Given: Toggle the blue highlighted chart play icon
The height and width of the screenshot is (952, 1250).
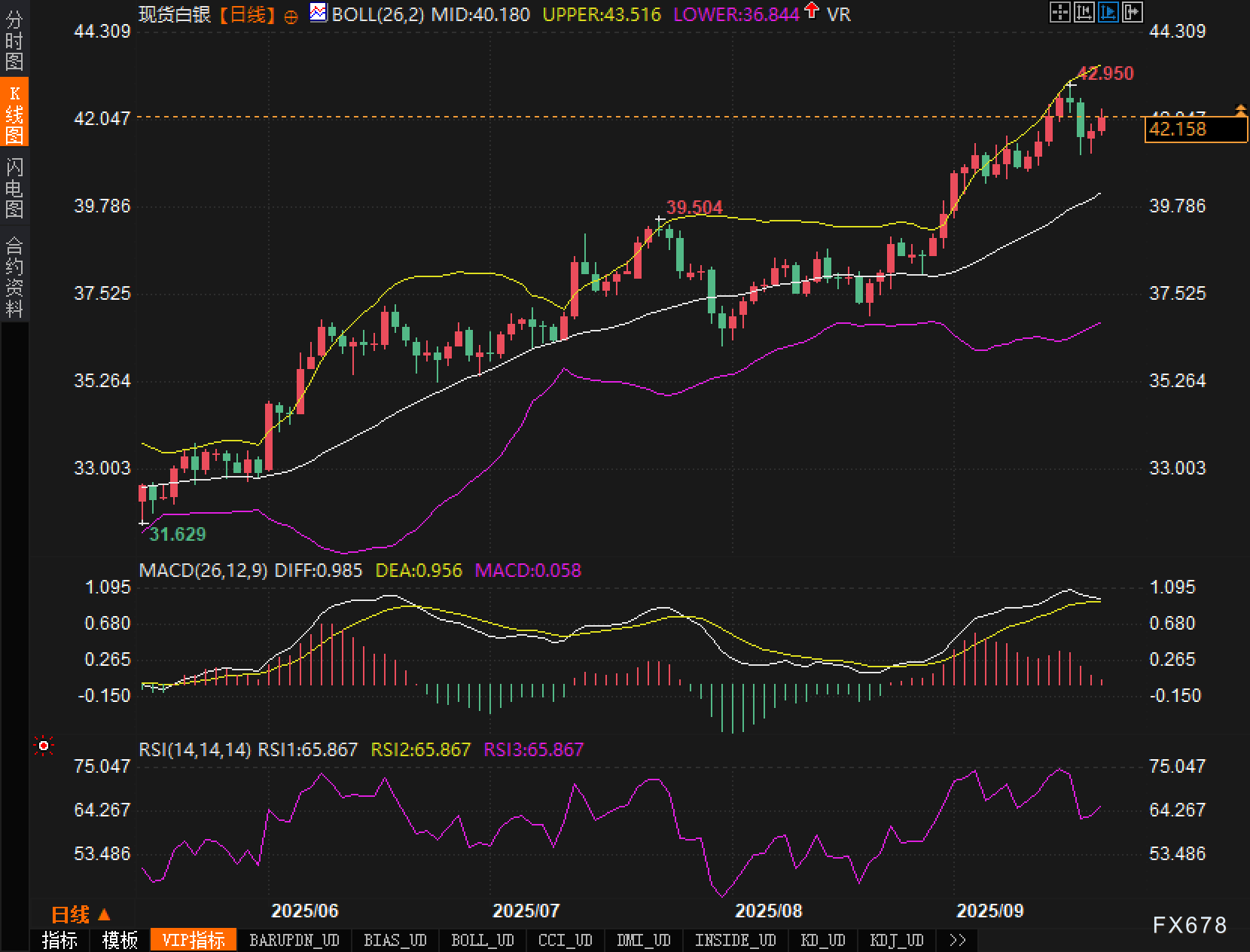Looking at the screenshot, I should 1108,12.
